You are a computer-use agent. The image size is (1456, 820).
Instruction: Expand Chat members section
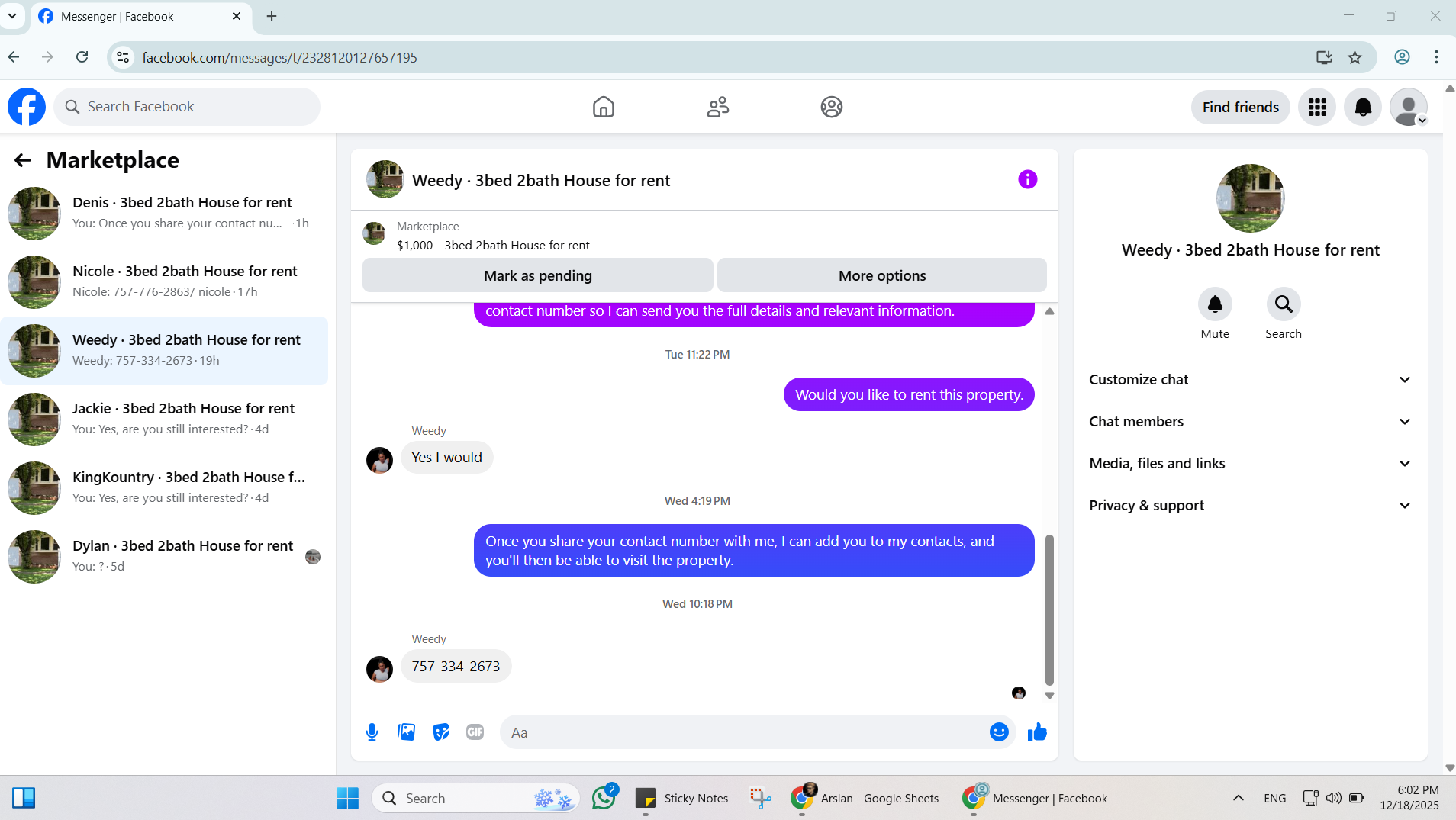(x=1250, y=421)
